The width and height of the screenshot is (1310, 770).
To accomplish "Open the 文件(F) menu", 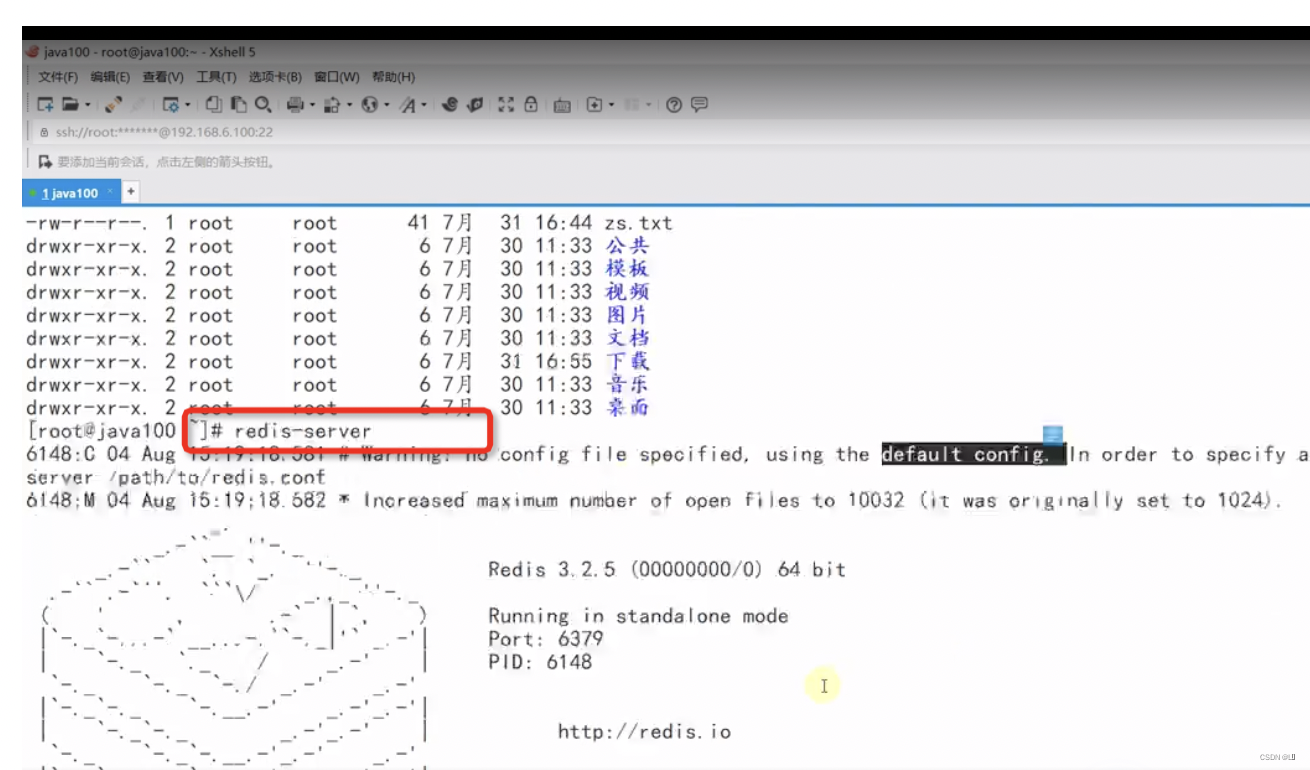I will point(58,77).
